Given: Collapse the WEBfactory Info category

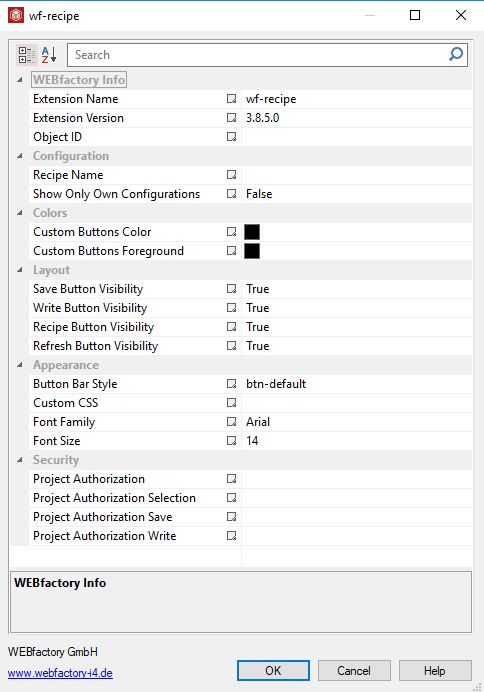Looking at the screenshot, I should point(20,80).
